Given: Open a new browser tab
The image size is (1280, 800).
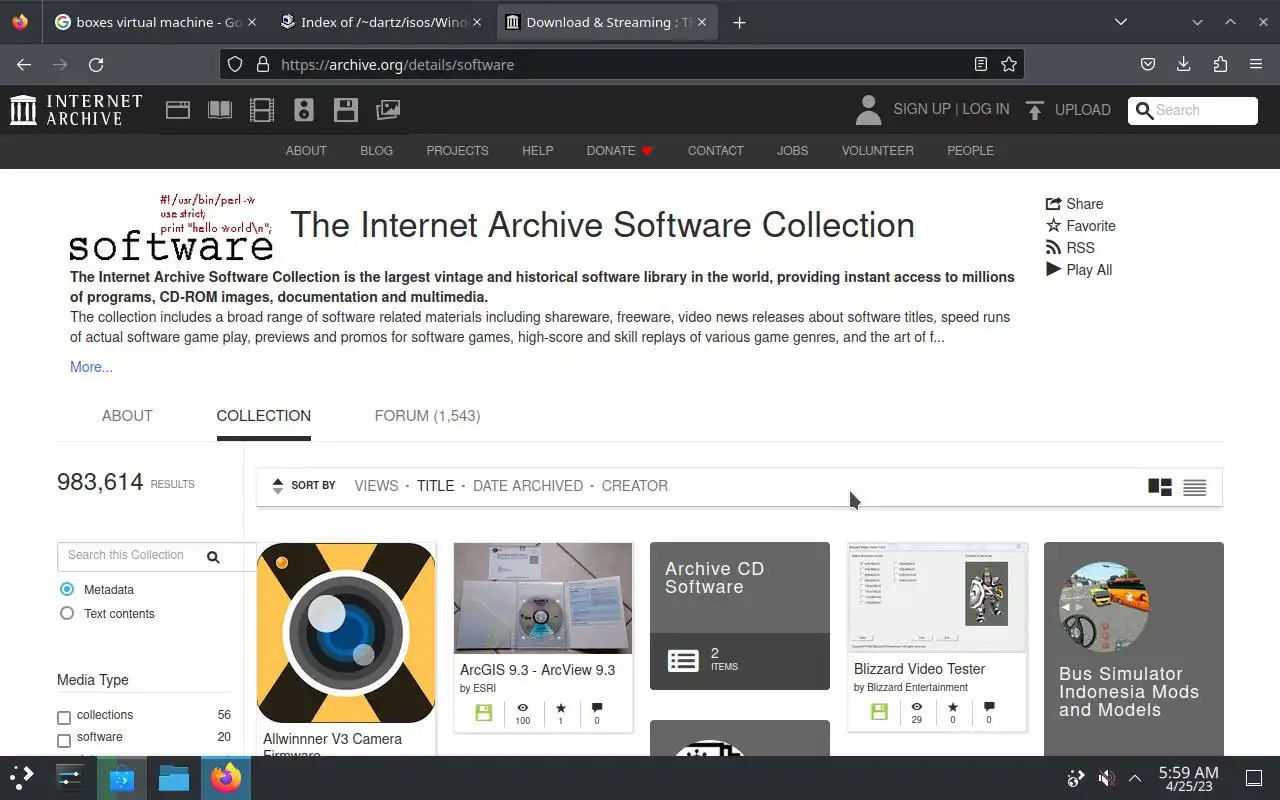Looking at the screenshot, I should point(739,22).
